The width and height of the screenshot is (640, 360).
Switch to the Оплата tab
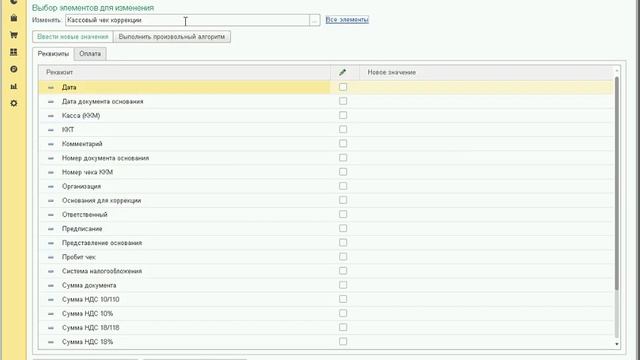coord(90,54)
